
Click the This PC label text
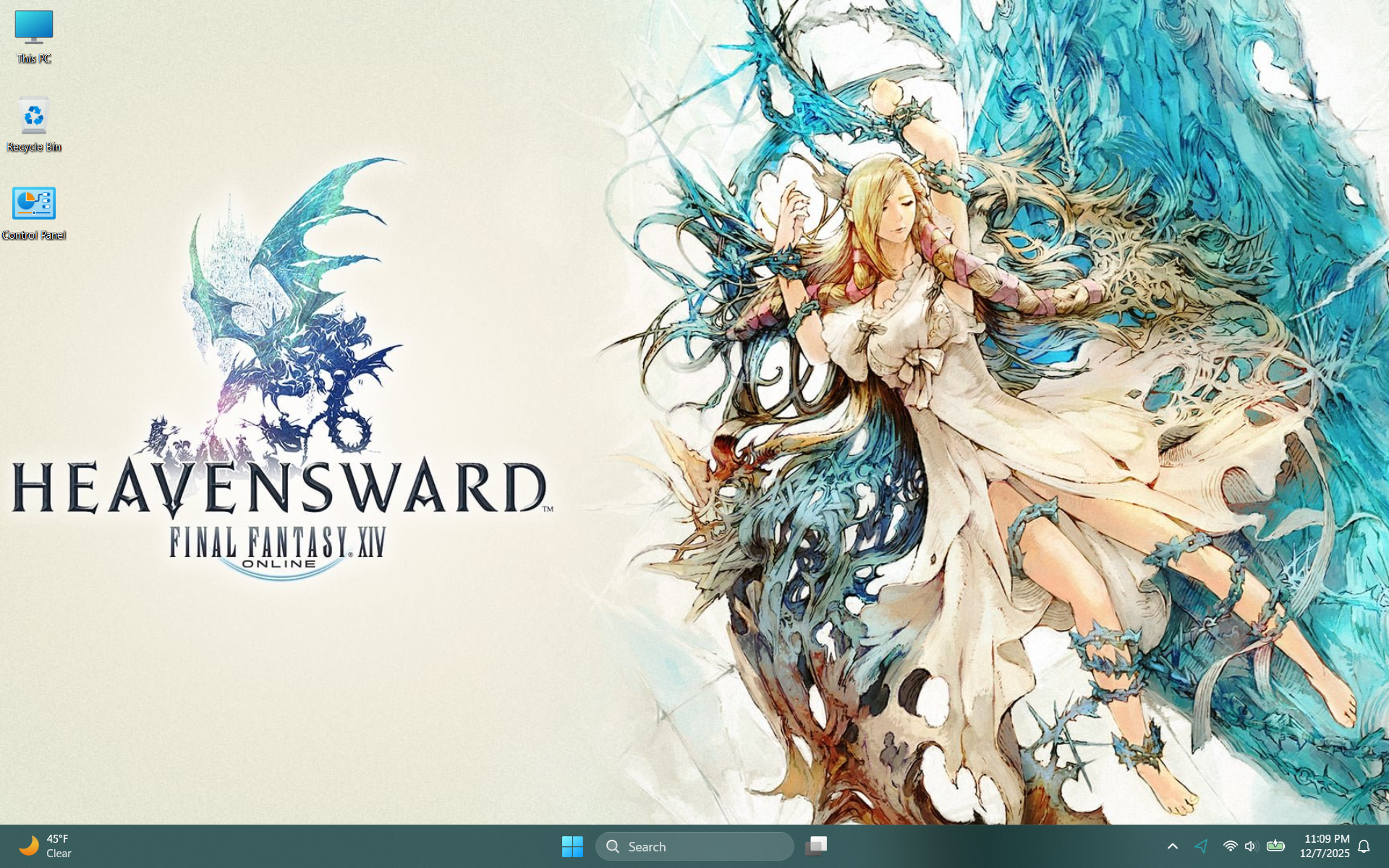(x=34, y=59)
